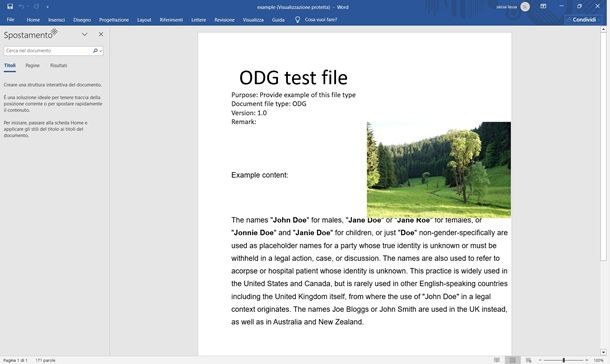Open the Spostamento pane options chevron
610x364 pixels.
(x=84, y=35)
